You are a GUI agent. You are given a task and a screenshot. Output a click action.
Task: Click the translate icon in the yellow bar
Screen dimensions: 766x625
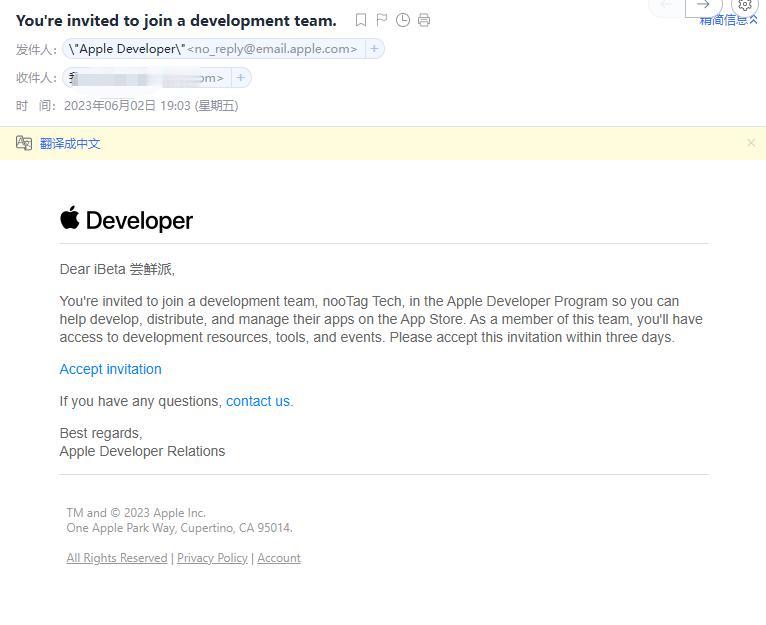tap(23, 143)
